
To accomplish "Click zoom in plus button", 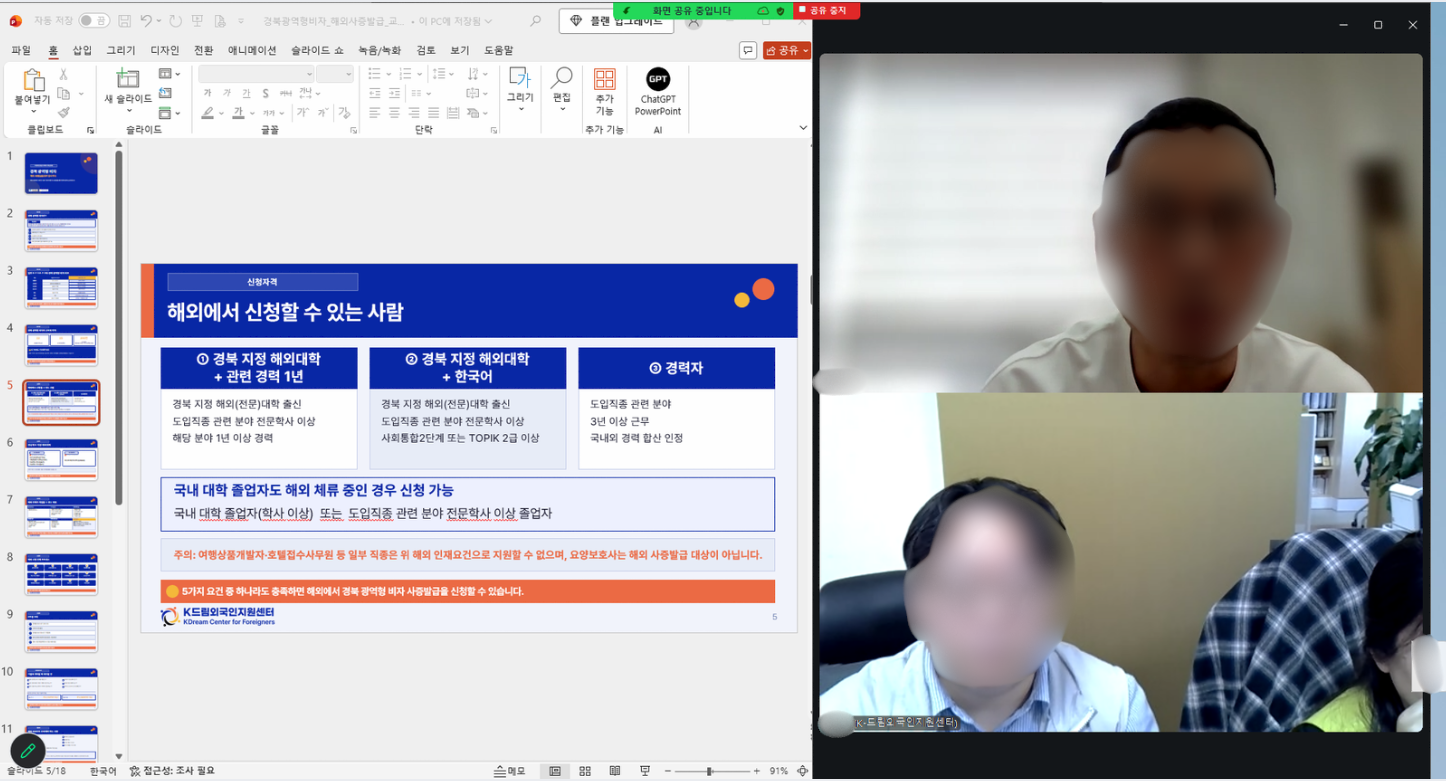I will click(757, 771).
